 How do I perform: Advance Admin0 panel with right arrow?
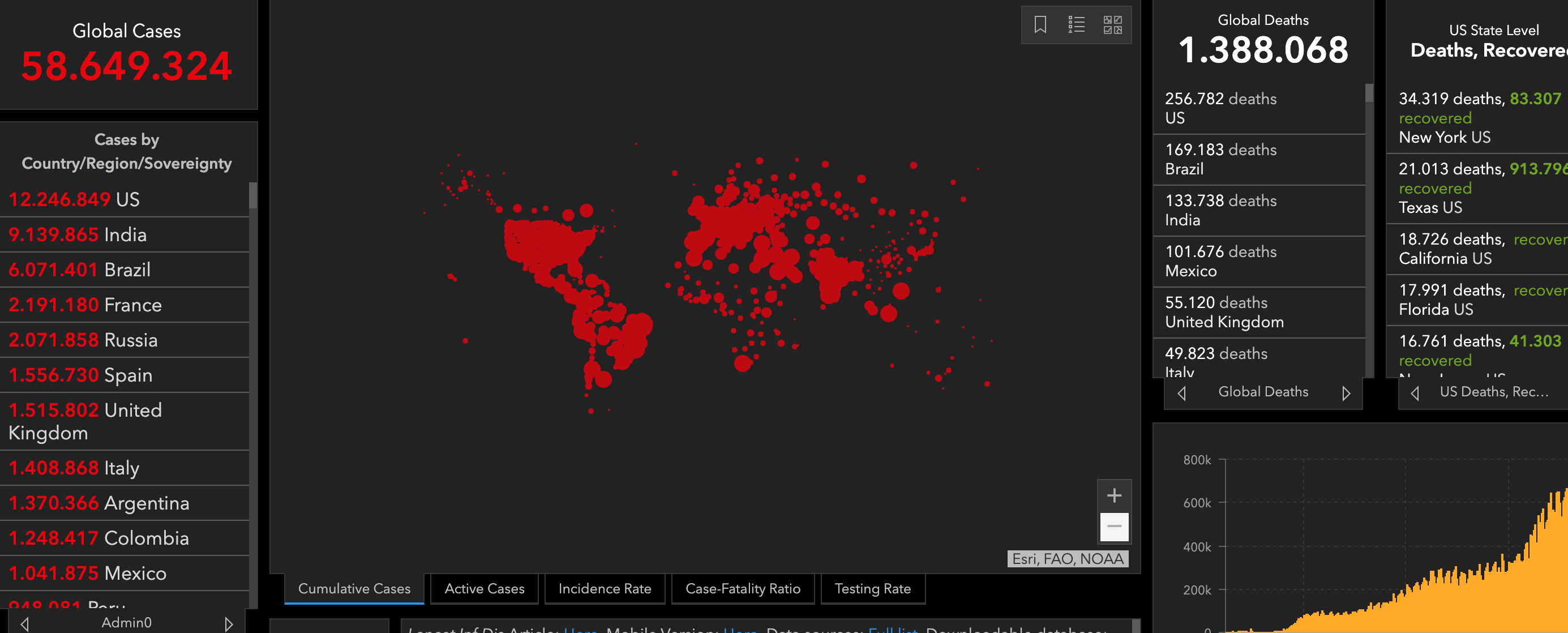pyautogui.click(x=228, y=623)
